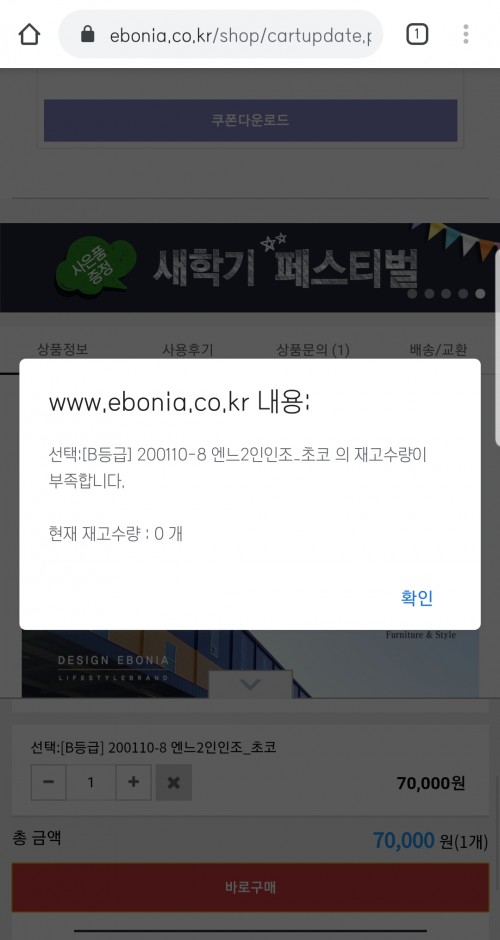Screen dimensions: 500x940
Task: Tap the padlock site security icon
Action: point(88,34)
